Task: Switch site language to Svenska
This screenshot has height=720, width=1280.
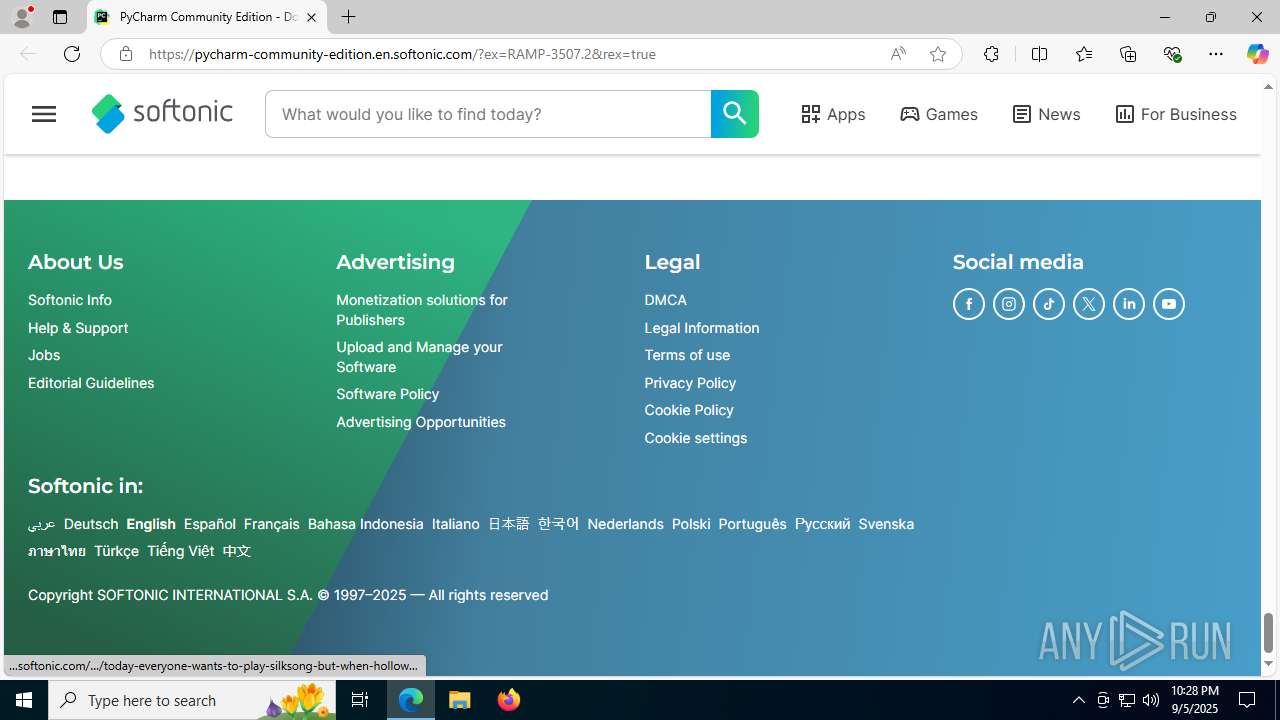Action: tap(886, 524)
